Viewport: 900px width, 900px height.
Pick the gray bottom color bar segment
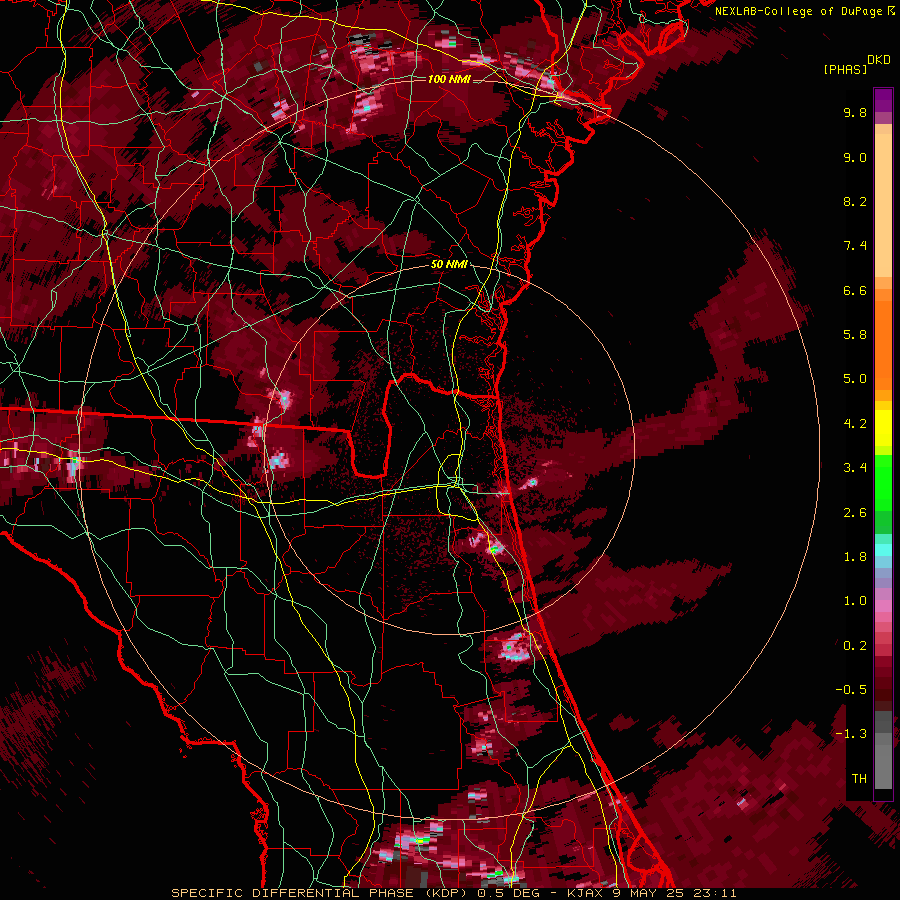[883, 766]
